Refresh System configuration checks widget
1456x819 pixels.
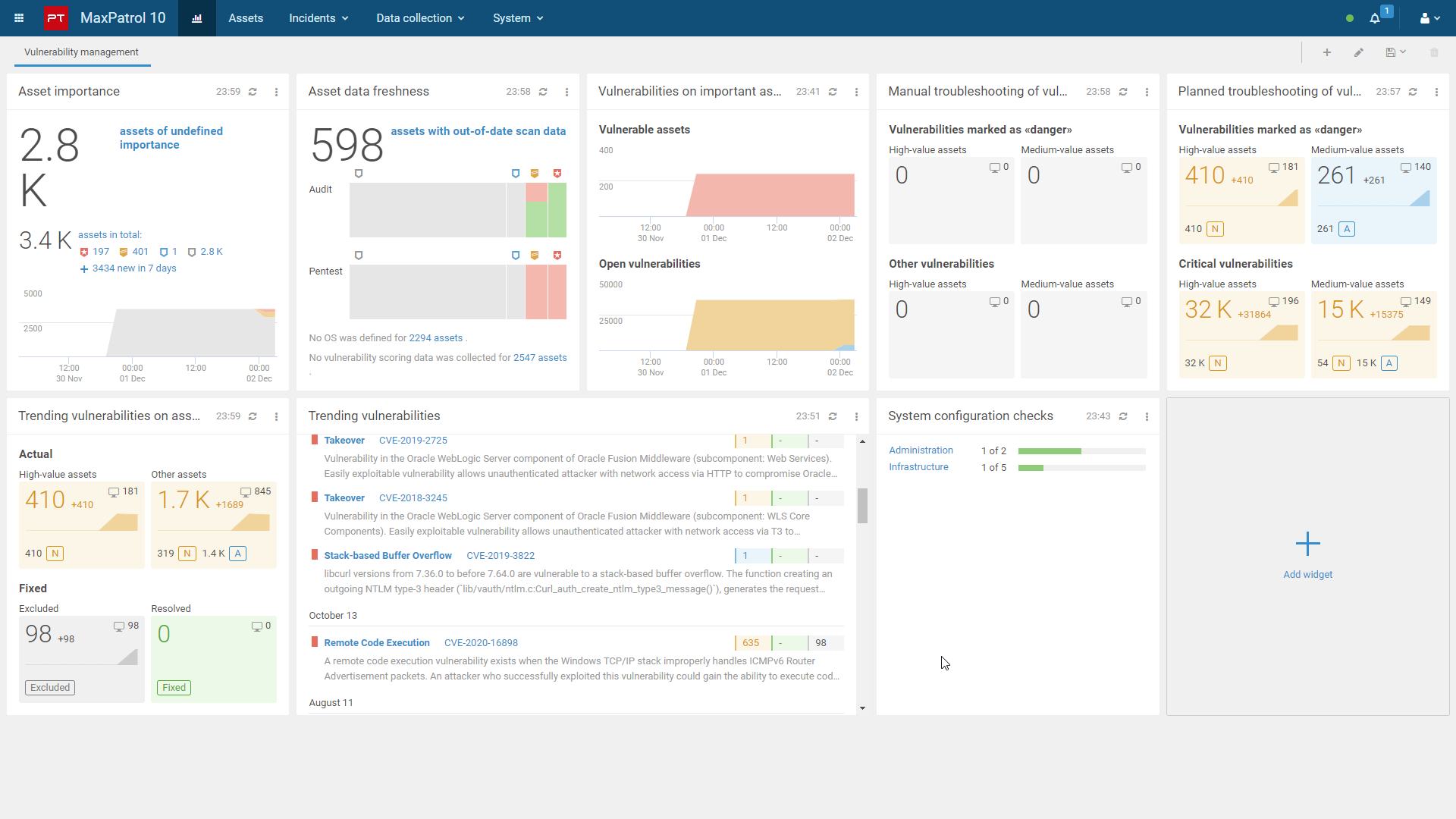click(x=1123, y=416)
